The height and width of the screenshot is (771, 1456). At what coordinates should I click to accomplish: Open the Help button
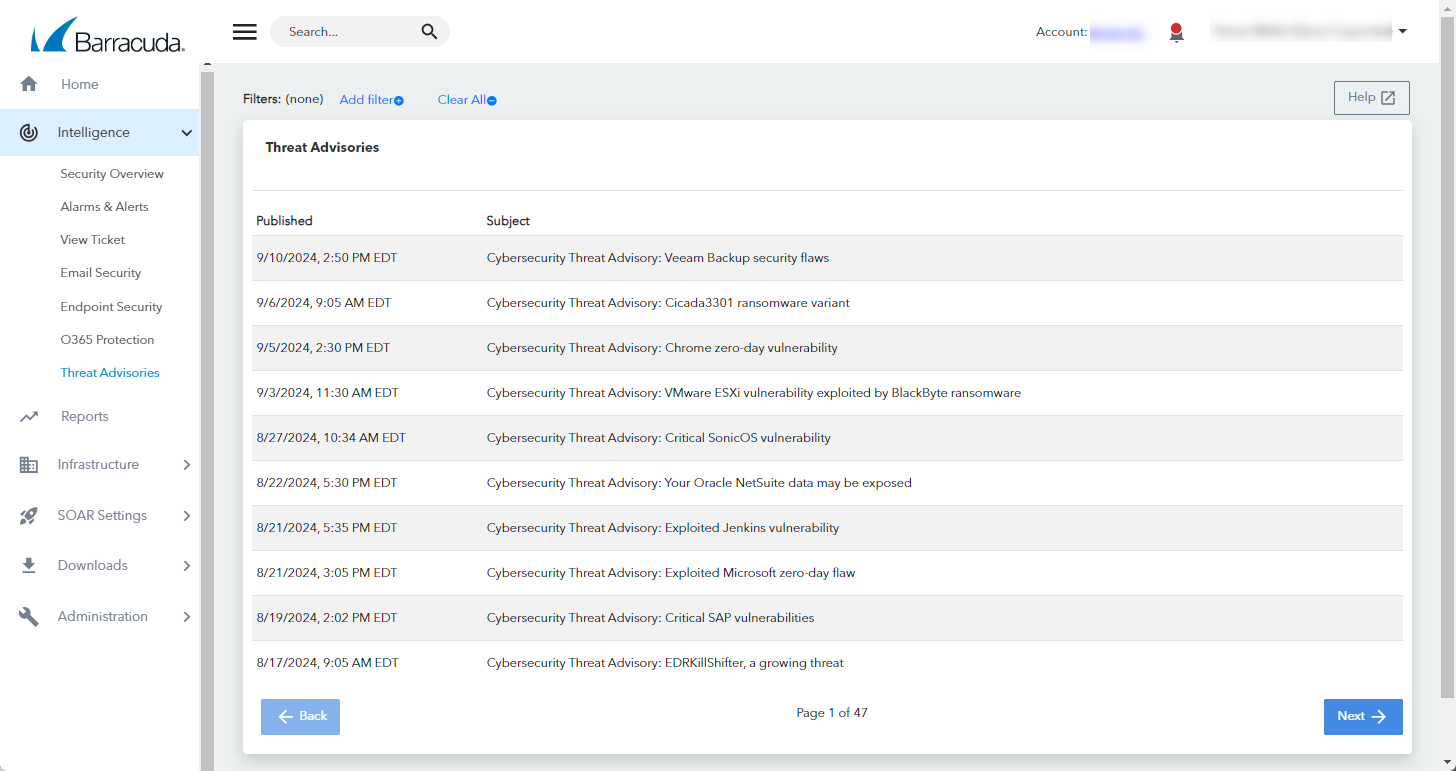(1371, 98)
